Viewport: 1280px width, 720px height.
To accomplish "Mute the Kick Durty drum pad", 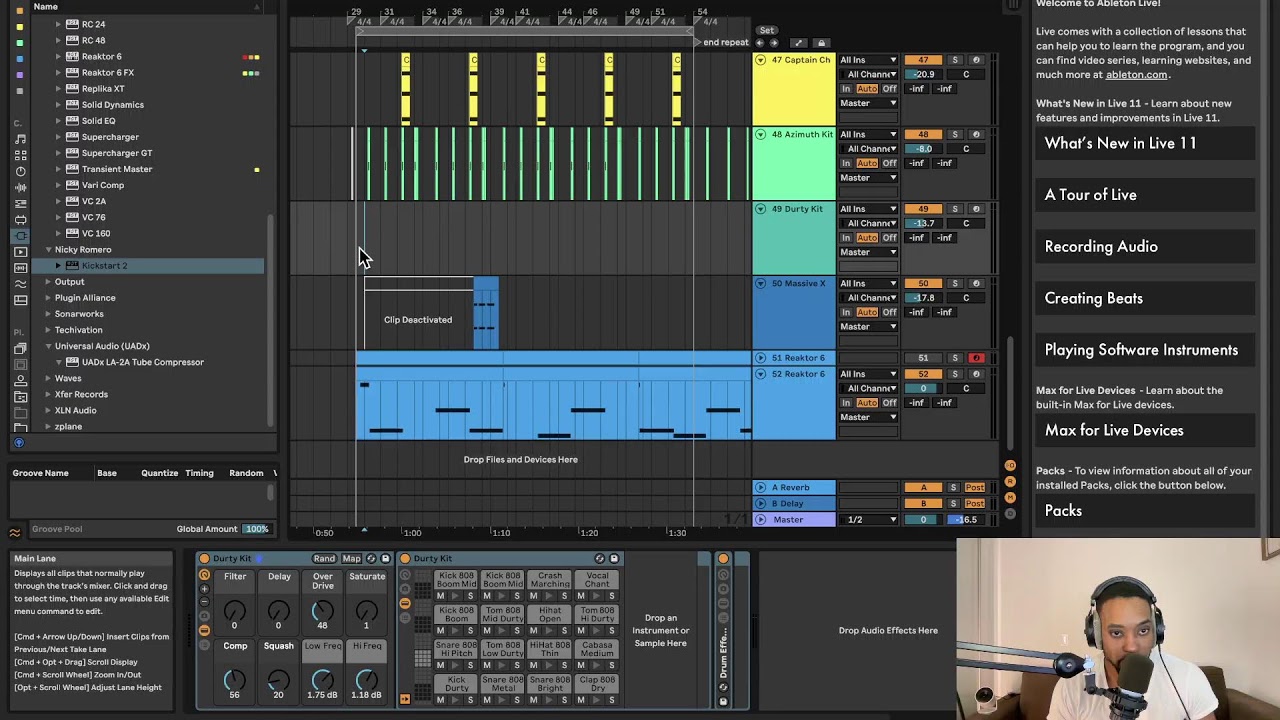I will 440,700.
